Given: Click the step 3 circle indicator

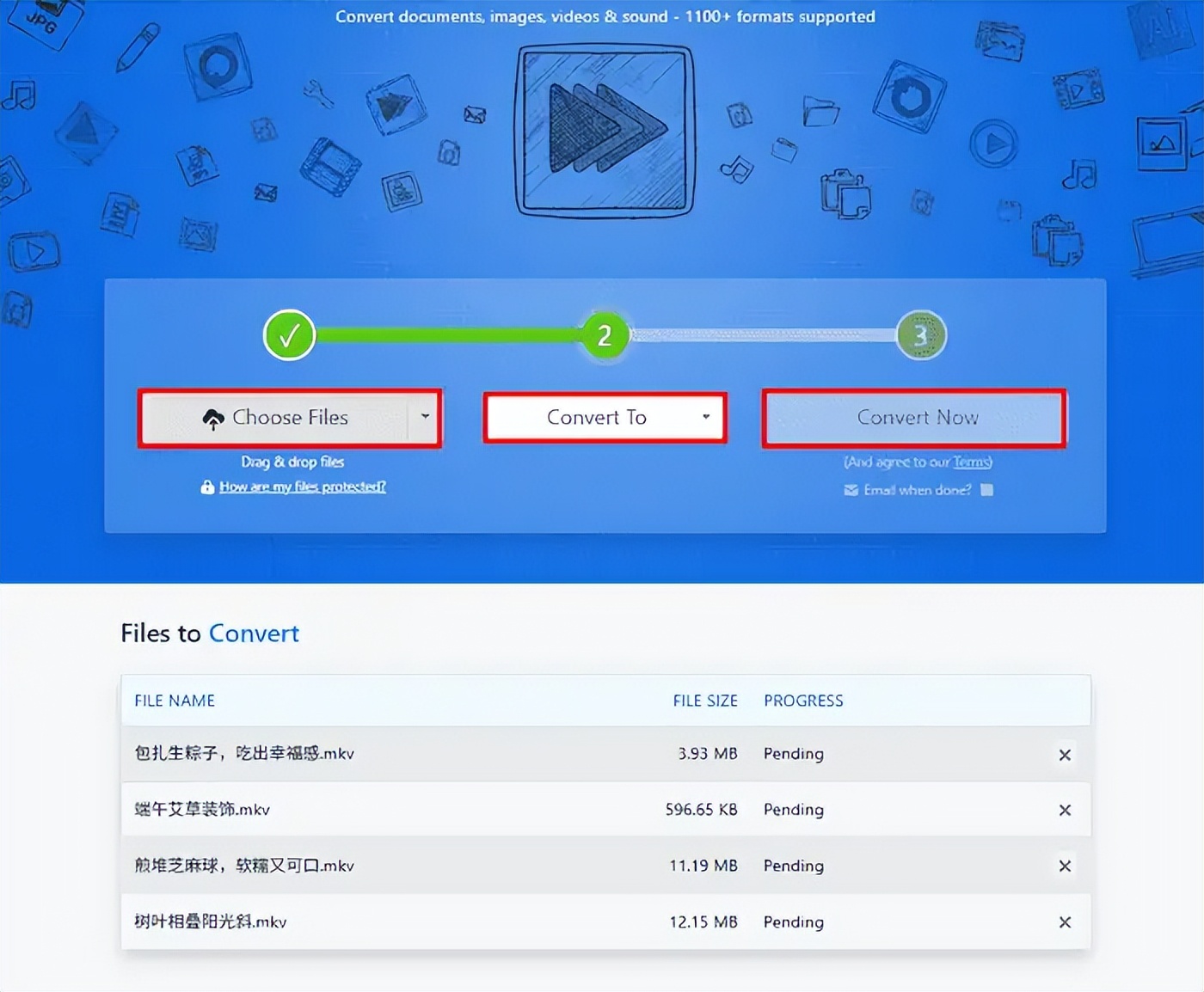Looking at the screenshot, I should coord(920,335).
